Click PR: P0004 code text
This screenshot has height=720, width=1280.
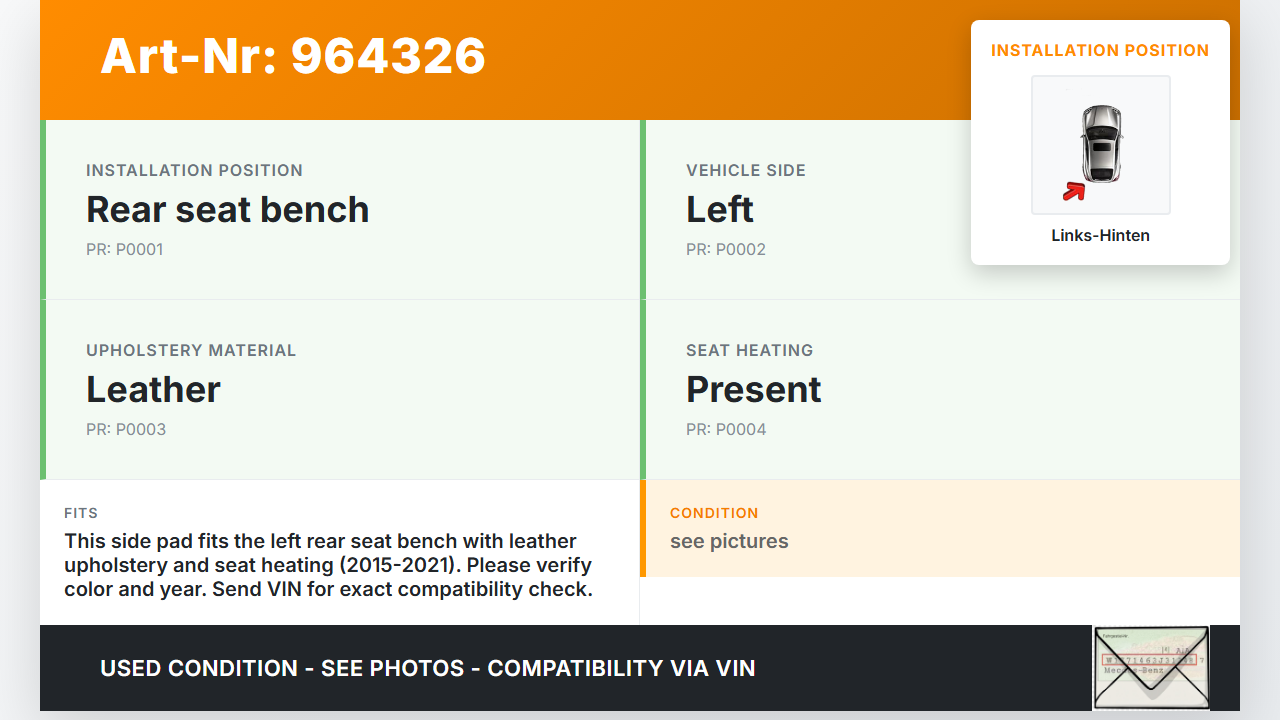click(x=726, y=430)
